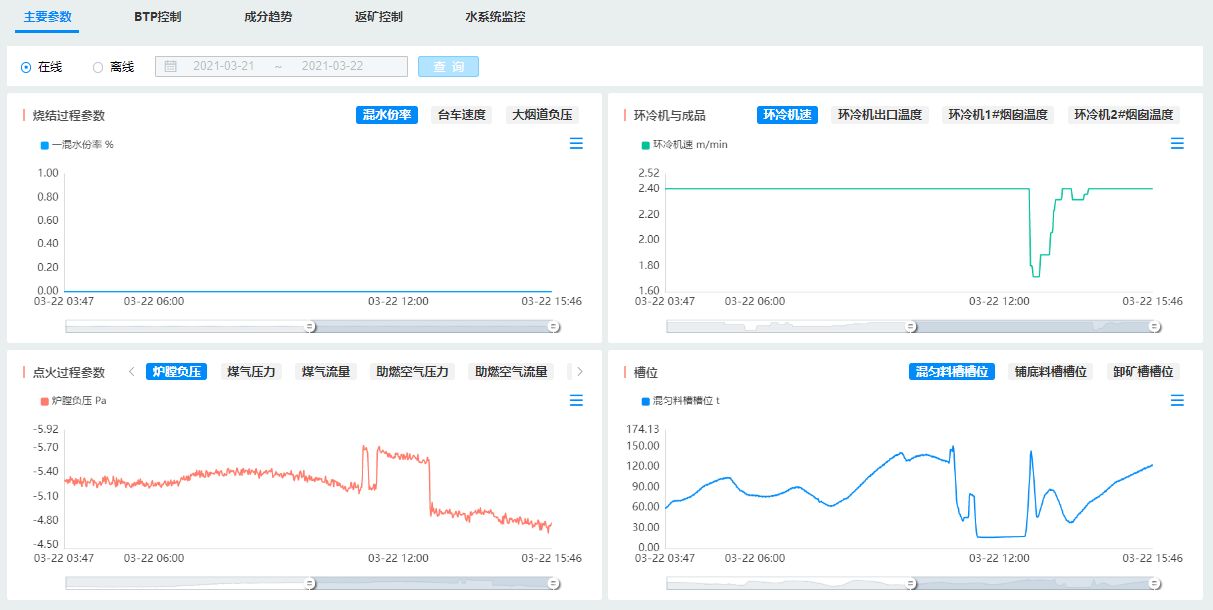This screenshot has width=1213, height=610.
Task: Toggle the 炉膛负压 Pa legend marker
Action: click(45, 401)
